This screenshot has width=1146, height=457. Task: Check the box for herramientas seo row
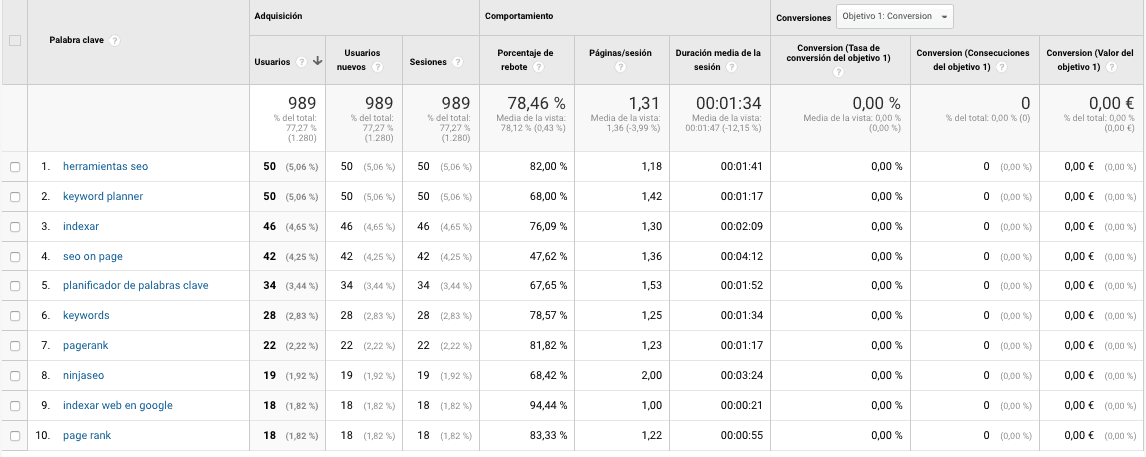click(15, 167)
